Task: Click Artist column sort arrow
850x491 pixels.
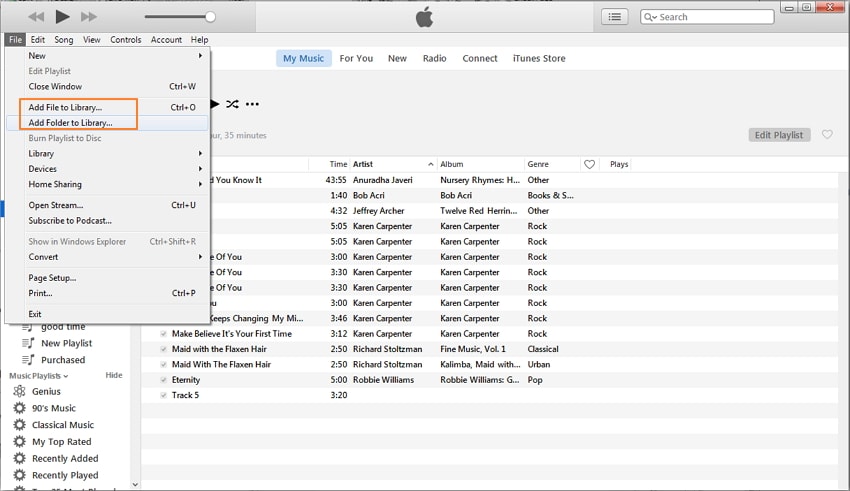Action: (x=430, y=164)
